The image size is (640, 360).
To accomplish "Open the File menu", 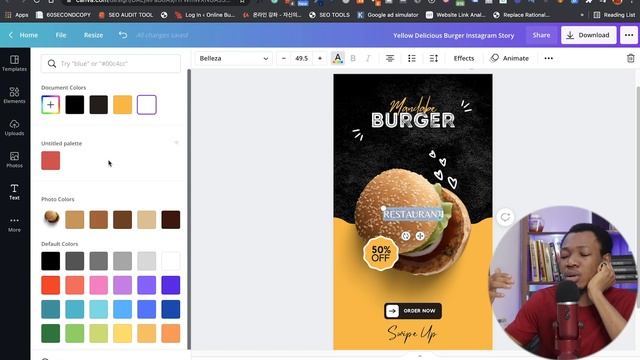I will pyautogui.click(x=61, y=35).
